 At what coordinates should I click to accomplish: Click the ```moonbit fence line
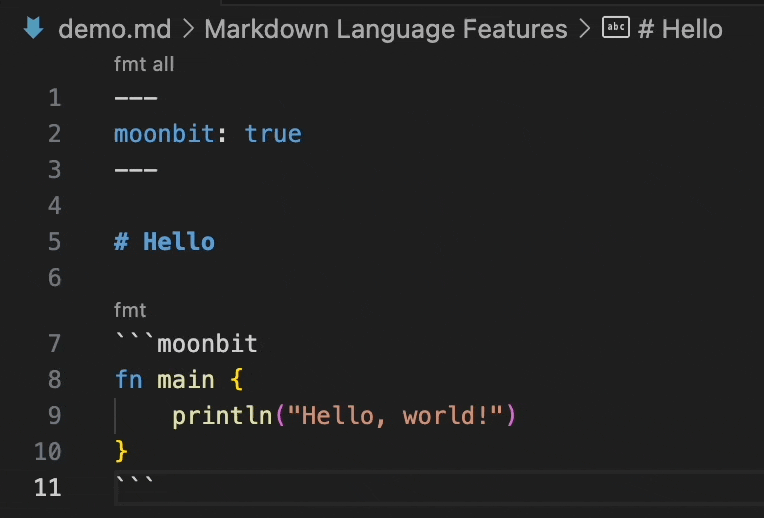click(186, 344)
